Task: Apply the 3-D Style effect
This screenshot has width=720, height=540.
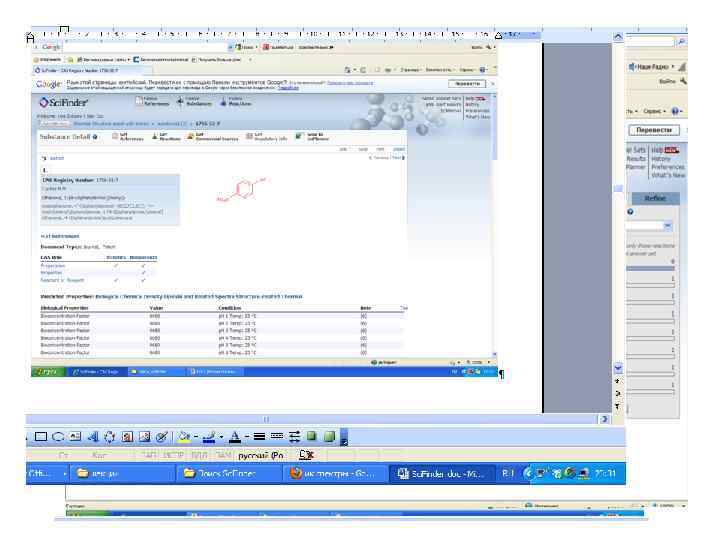Action: tap(329, 437)
